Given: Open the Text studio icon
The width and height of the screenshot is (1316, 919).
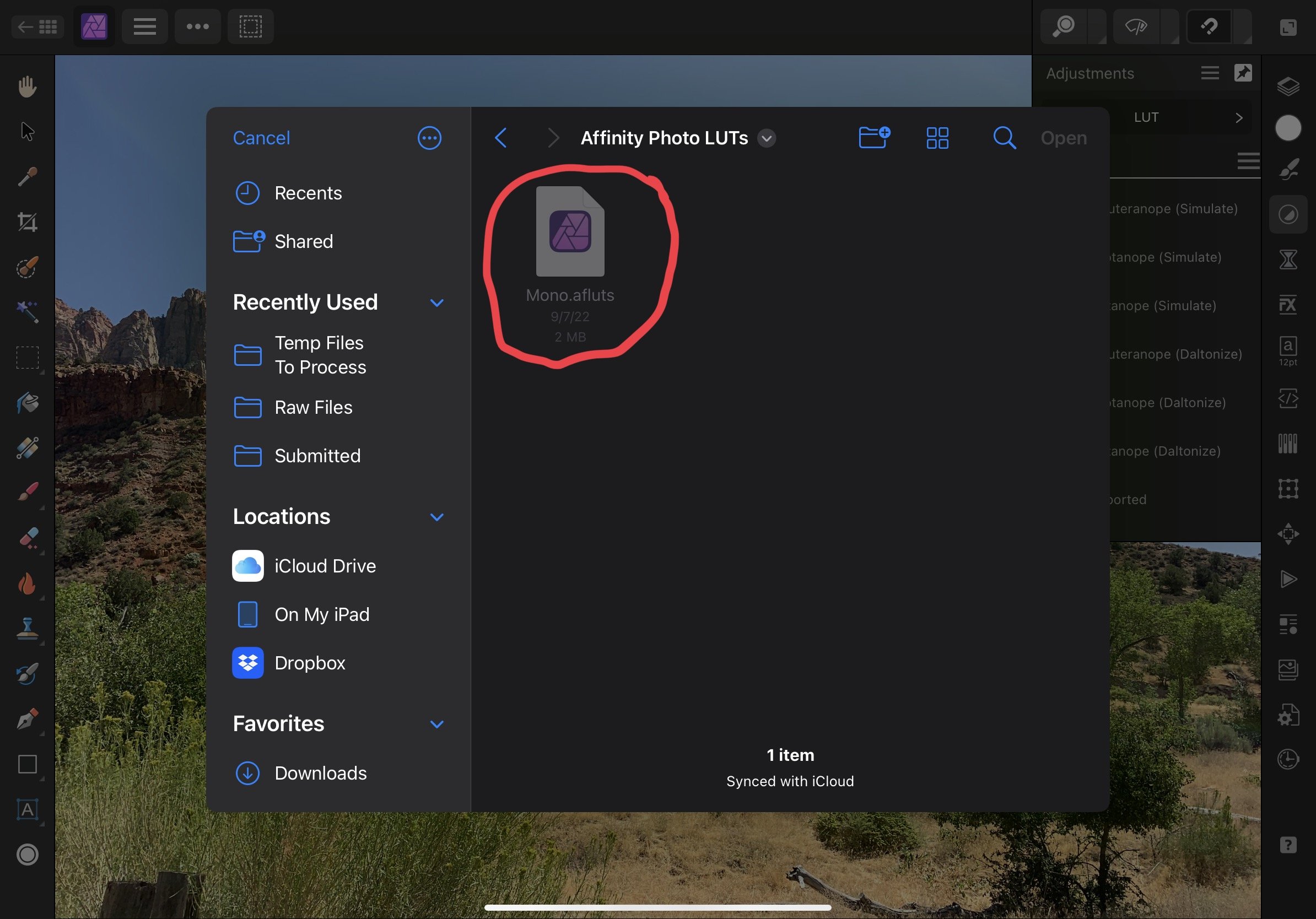Looking at the screenshot, I should pyautogui.click(x=1288, y=351).
